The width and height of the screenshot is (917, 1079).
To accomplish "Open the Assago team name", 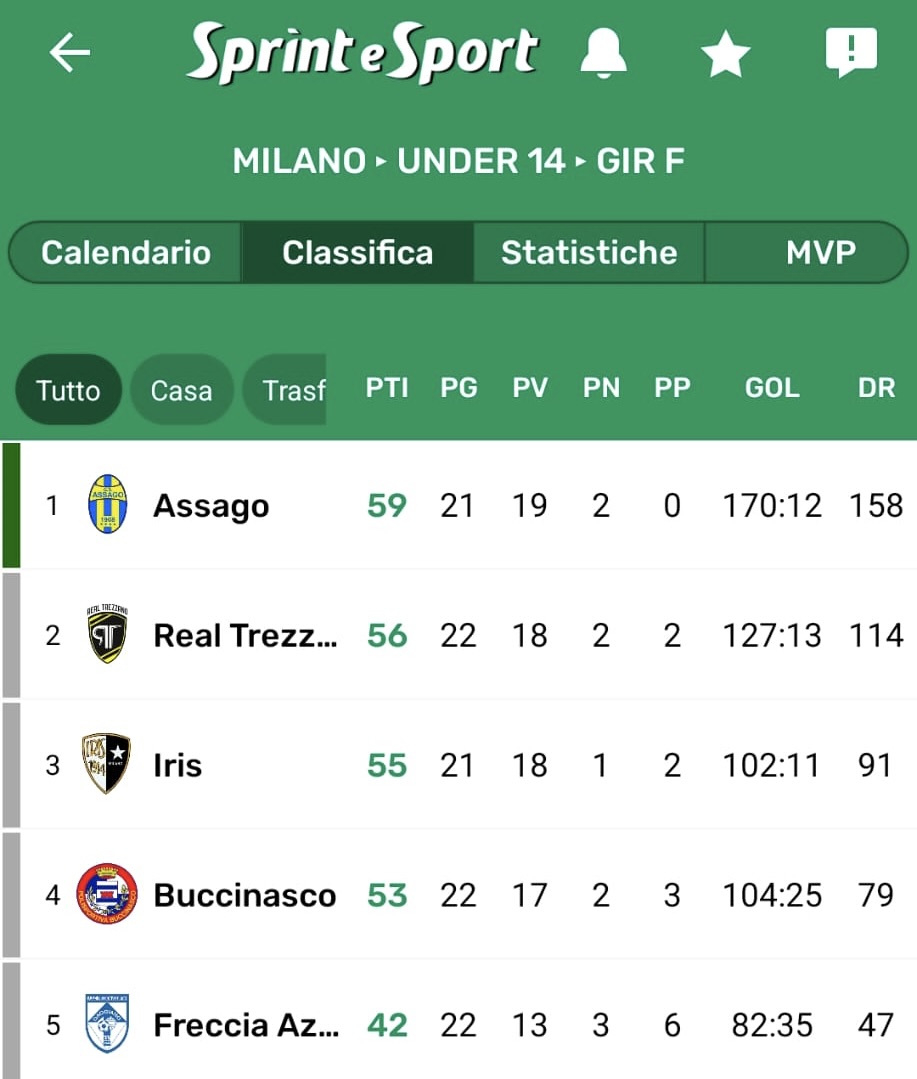I will [211, 506].
